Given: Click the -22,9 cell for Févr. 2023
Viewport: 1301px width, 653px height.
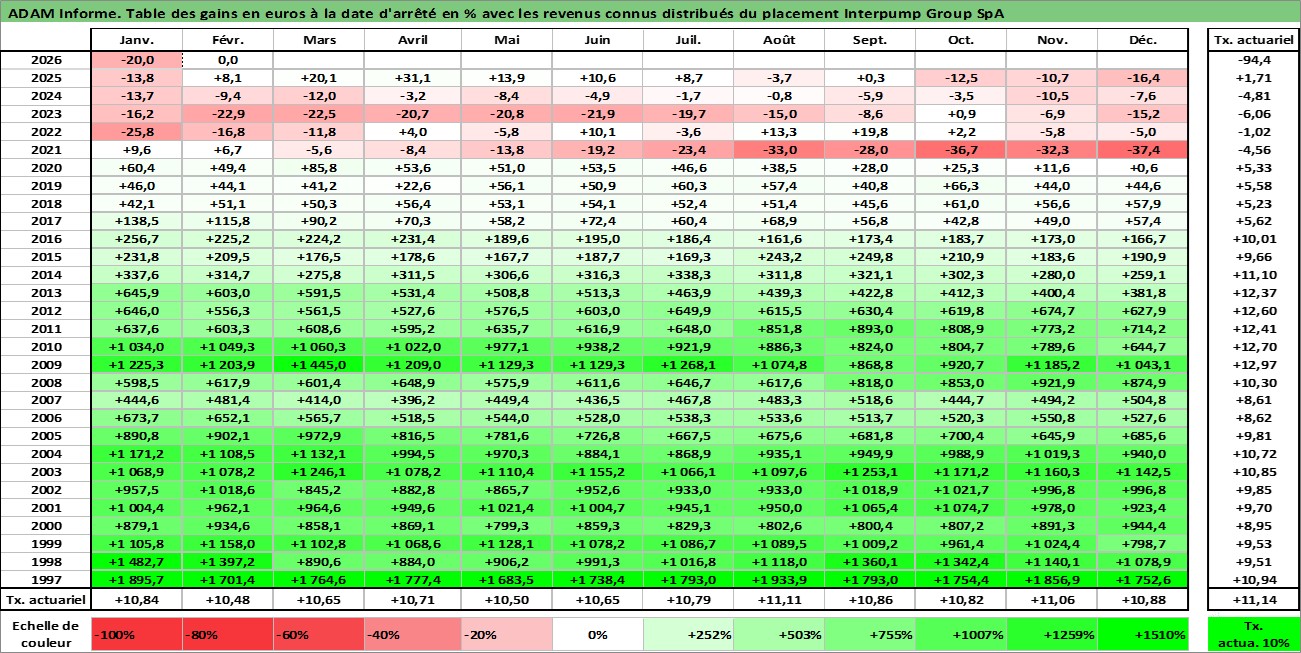Looking at the screenshot, I should (x=227, y=113).
